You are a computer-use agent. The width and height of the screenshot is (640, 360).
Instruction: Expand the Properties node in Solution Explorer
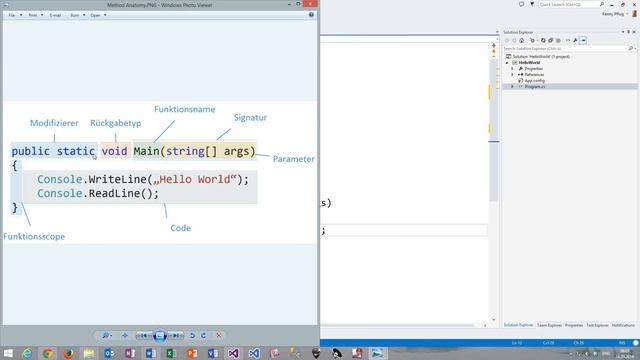512,69
